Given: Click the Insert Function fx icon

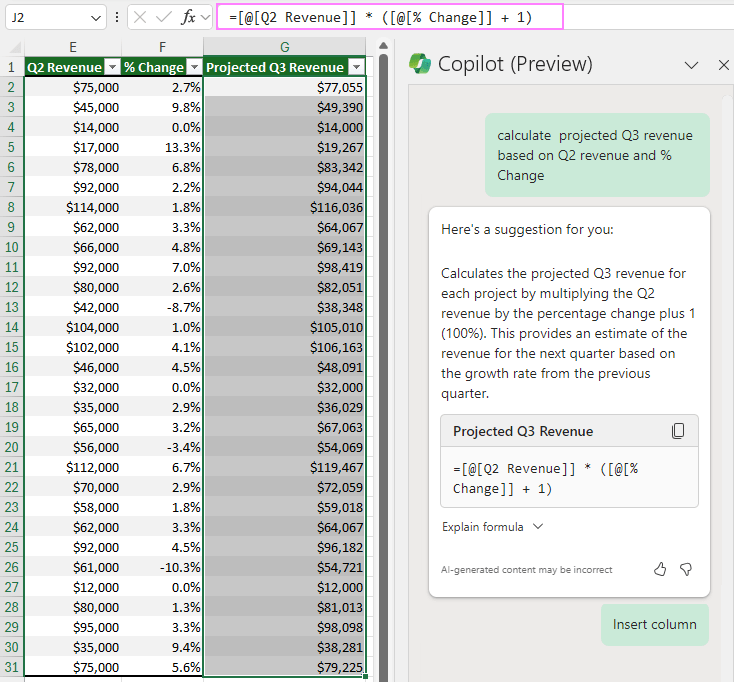Looking at the screenshot, I should 188,17.
